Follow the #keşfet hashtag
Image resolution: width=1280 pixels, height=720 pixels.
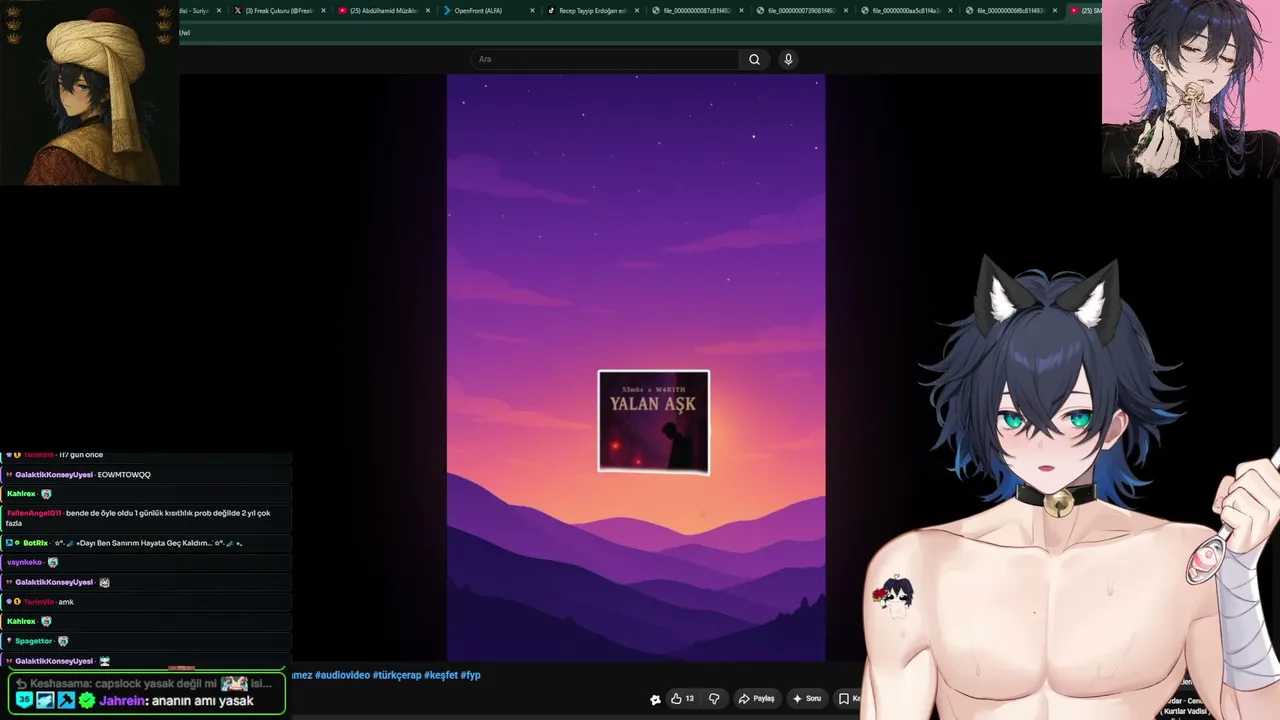point(441,675)
